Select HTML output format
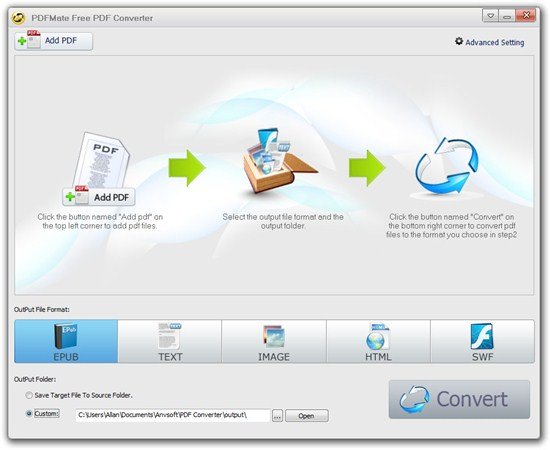This screenshot has height=450, width=550. (378, 341)
